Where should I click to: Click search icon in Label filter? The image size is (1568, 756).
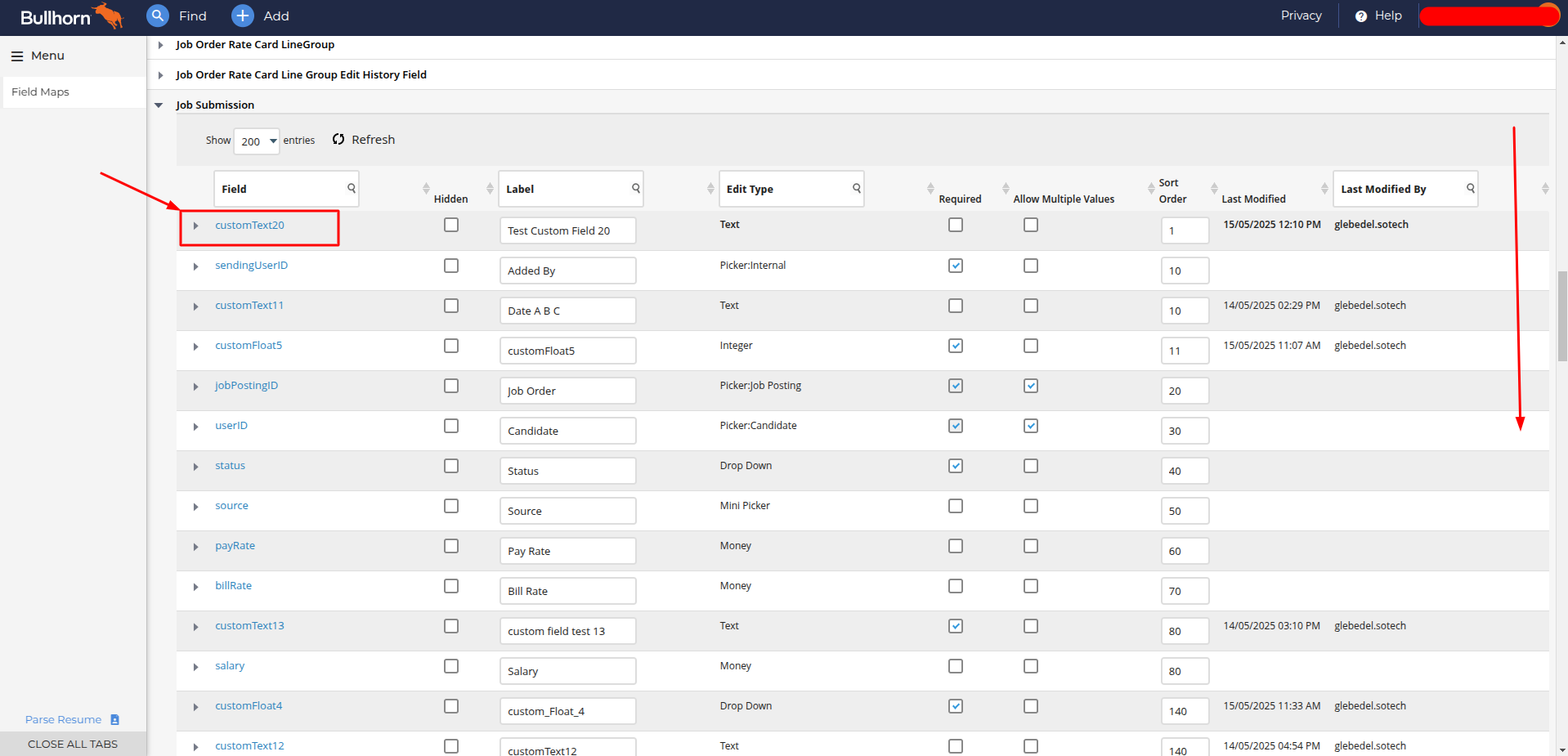point(636,188)
